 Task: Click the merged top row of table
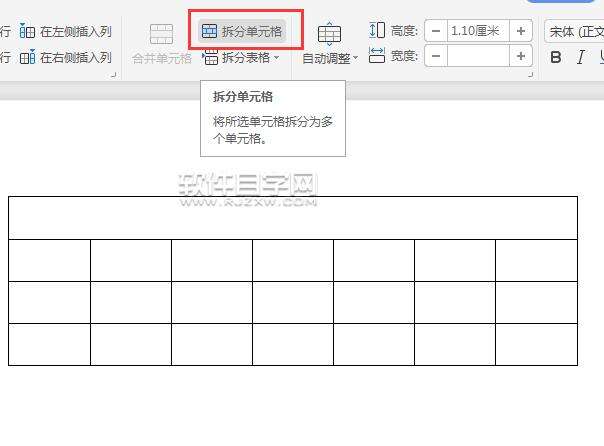[x=293, y=218]
